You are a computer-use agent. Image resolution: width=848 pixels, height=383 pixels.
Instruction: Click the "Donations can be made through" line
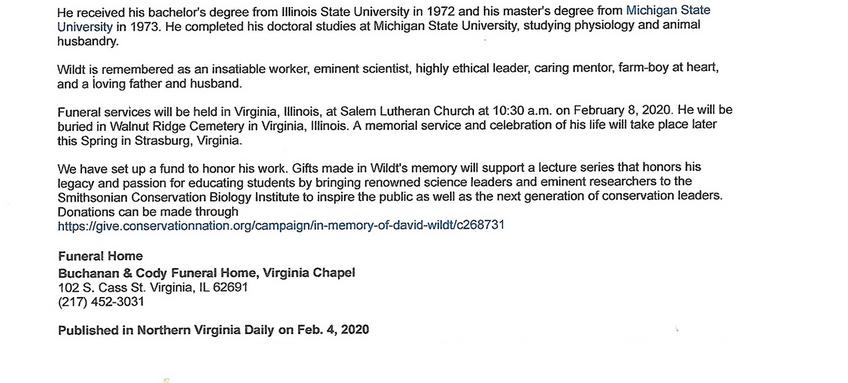148,211
